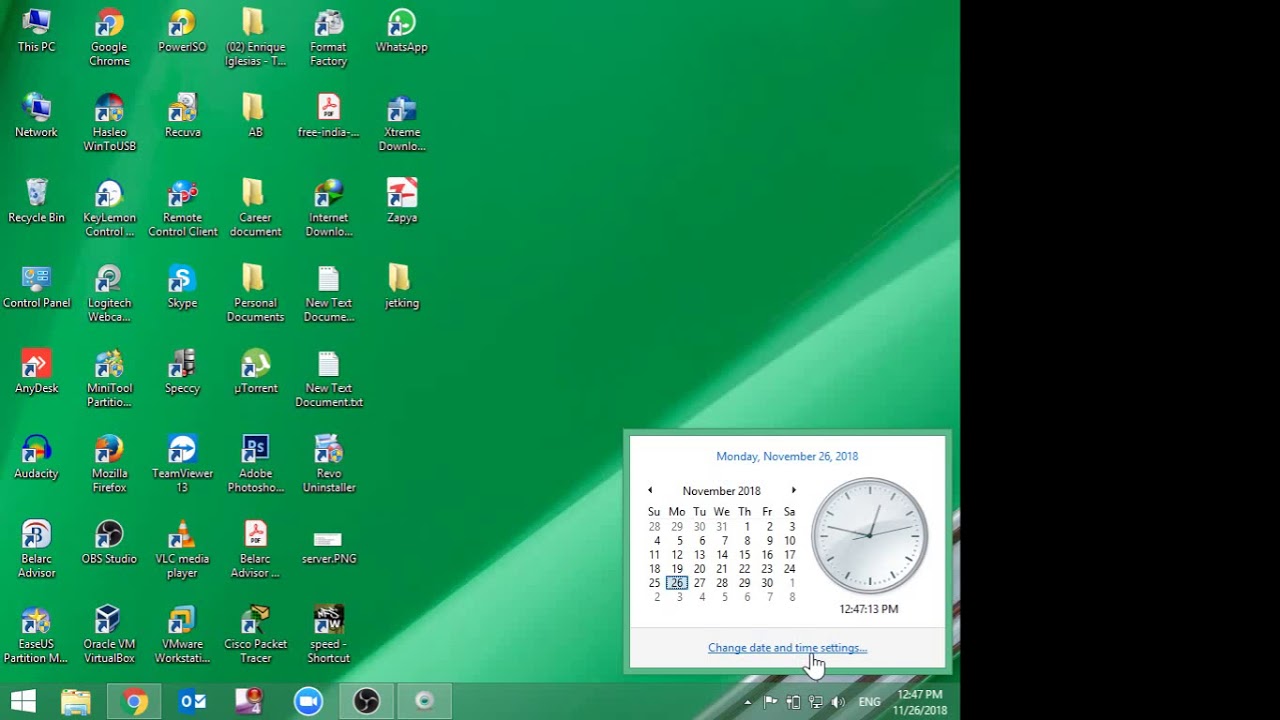1280x720 pixels.
Task: Select Remote Control Client icon
Action: click(x=182, y=208)
